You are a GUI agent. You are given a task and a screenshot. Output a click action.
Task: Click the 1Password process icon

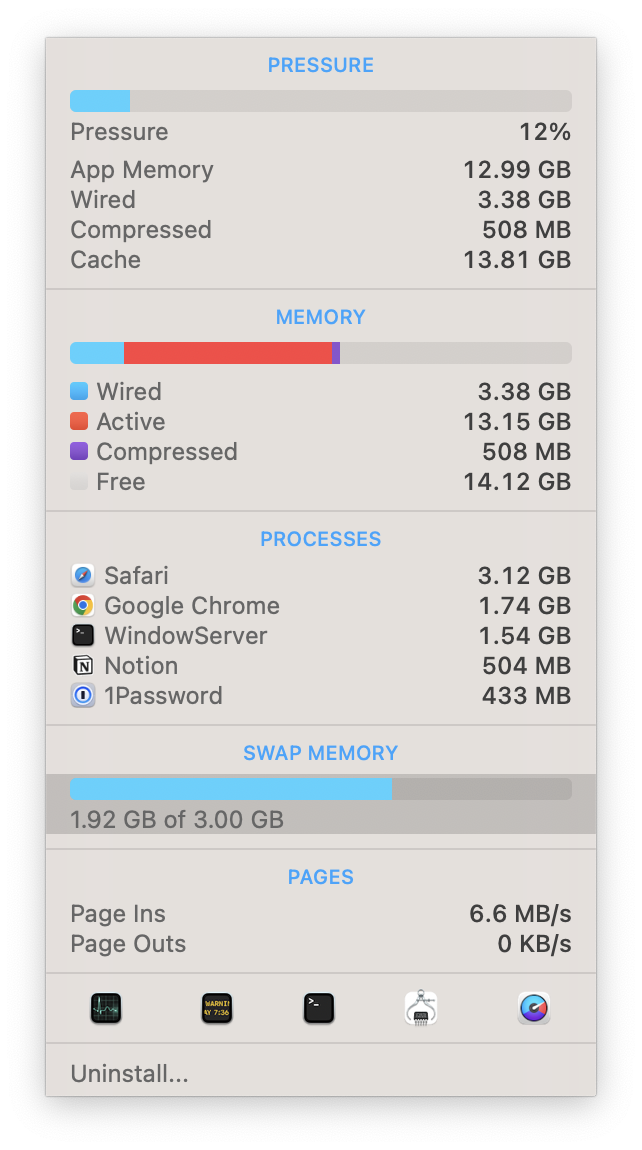(83, 696)
